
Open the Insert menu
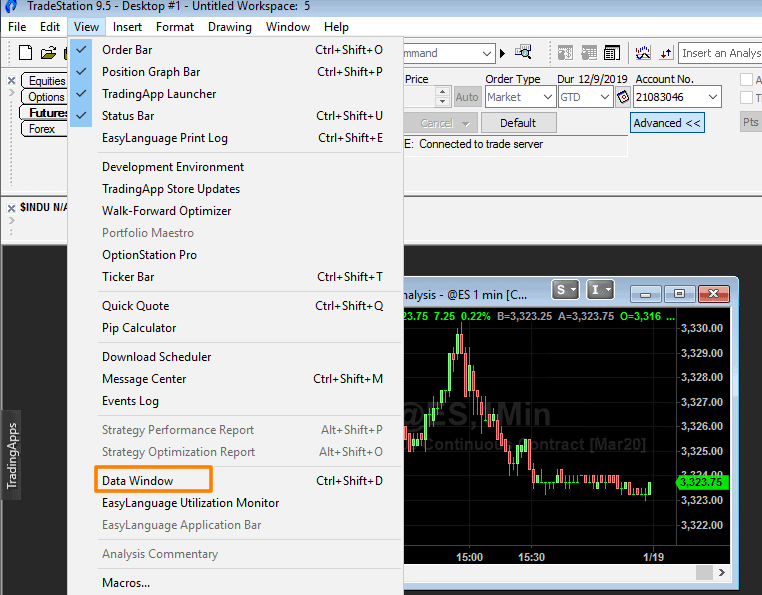pos(127,27)
